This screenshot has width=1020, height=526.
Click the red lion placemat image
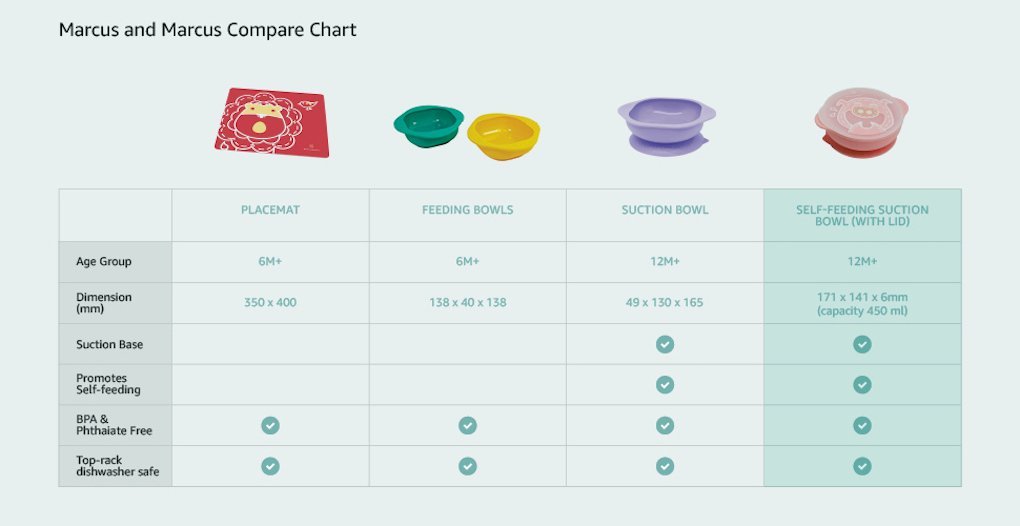tap(271, 122)
